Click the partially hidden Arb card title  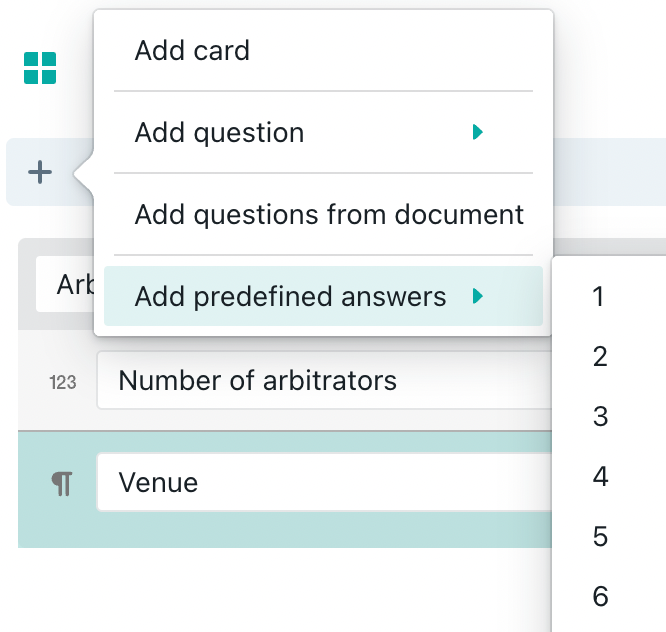click(x=66, y=286)
